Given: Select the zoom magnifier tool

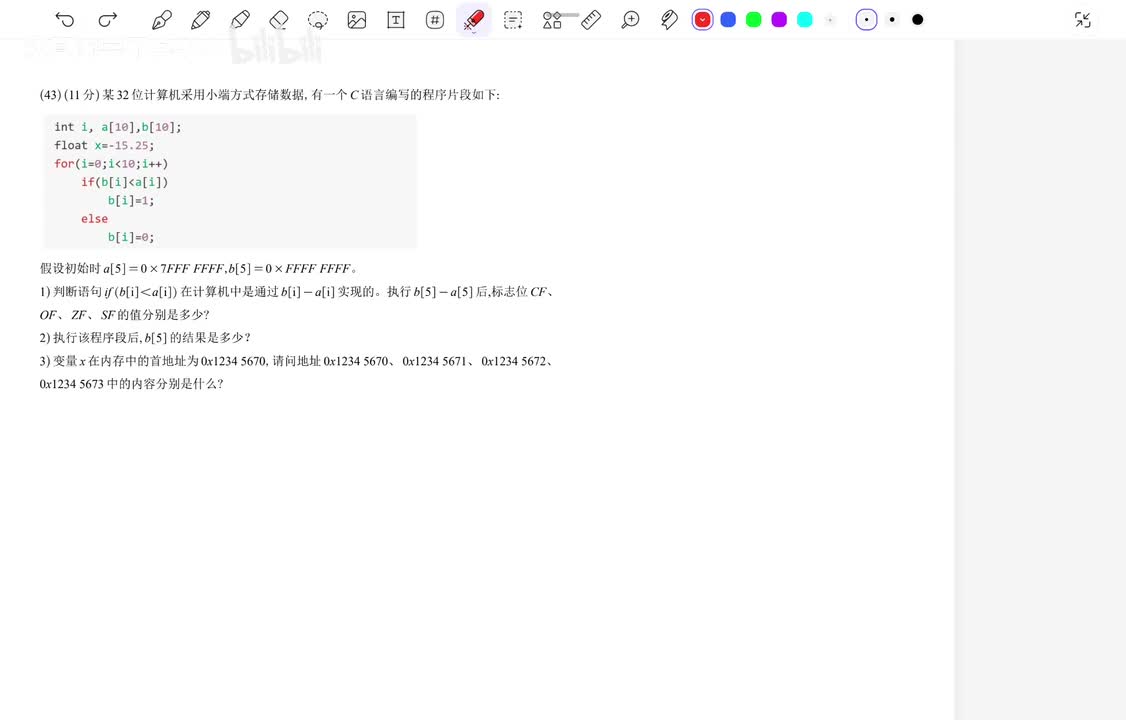Looking at the screenshot, I should click(x=630, y=19).
